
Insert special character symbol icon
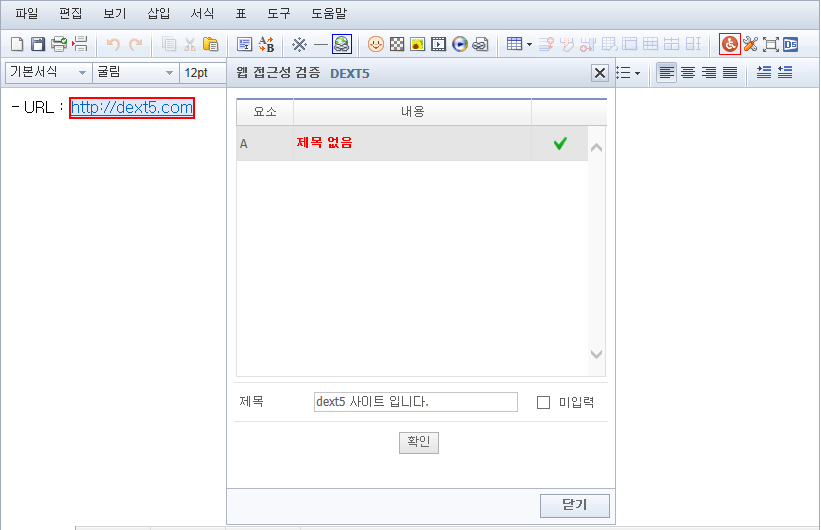tap(299, 45)
